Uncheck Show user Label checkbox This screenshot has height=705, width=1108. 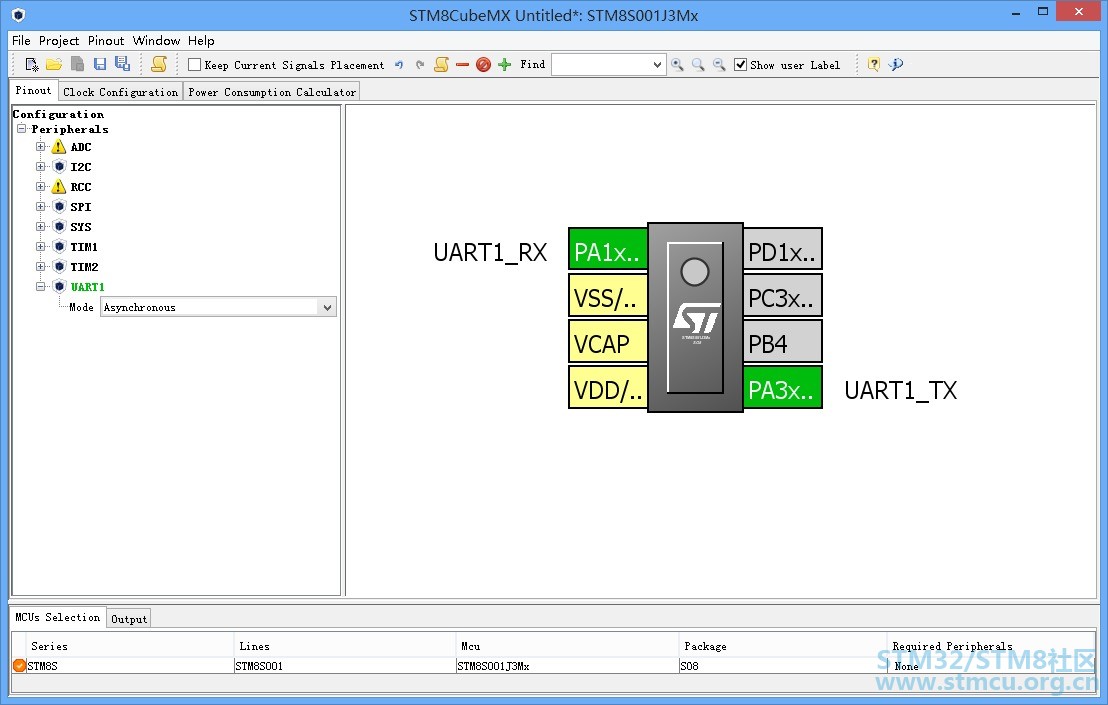click(x=741, y=65)
